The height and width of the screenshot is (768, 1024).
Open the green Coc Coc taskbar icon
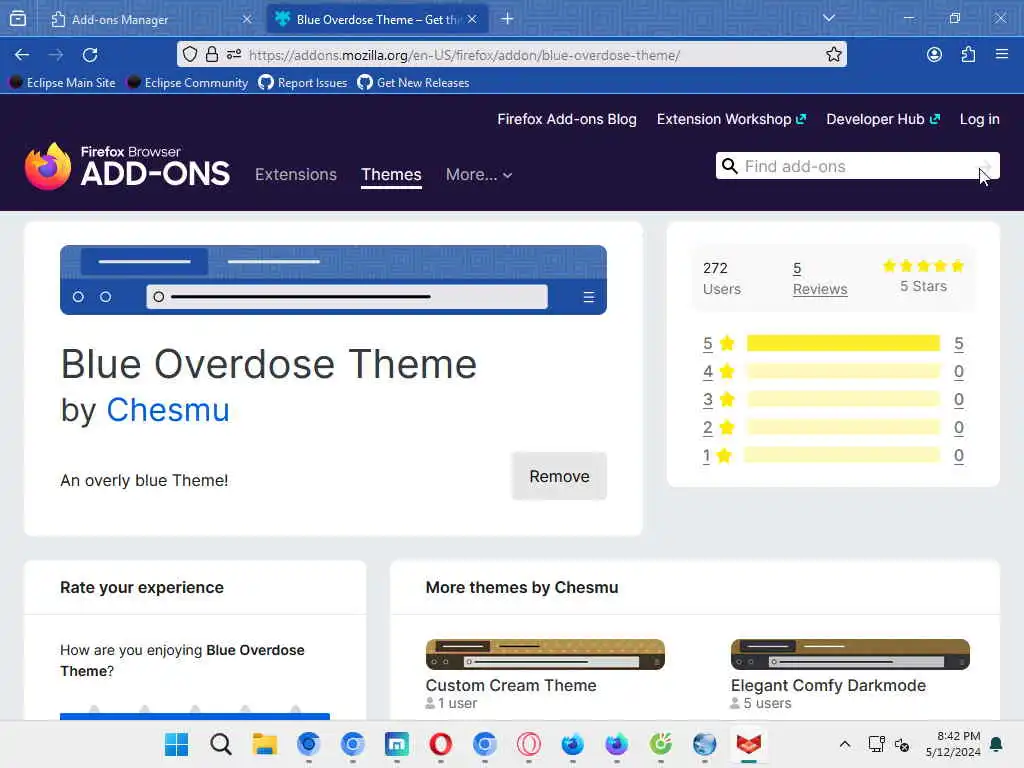click(x=660, y=744)
